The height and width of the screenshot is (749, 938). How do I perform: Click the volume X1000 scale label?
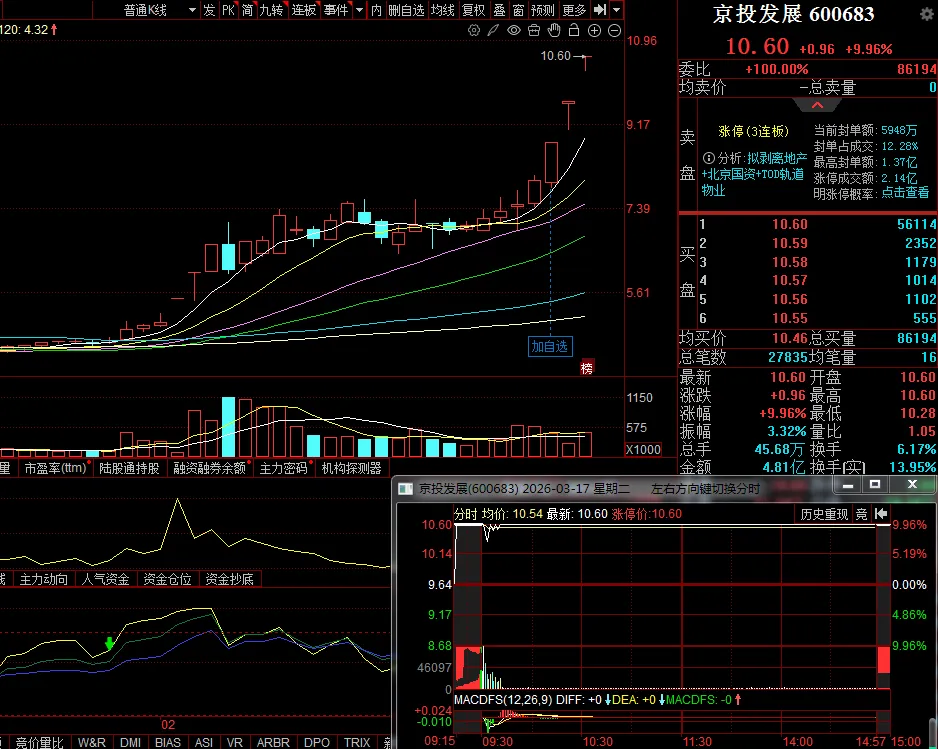[644, 450]
